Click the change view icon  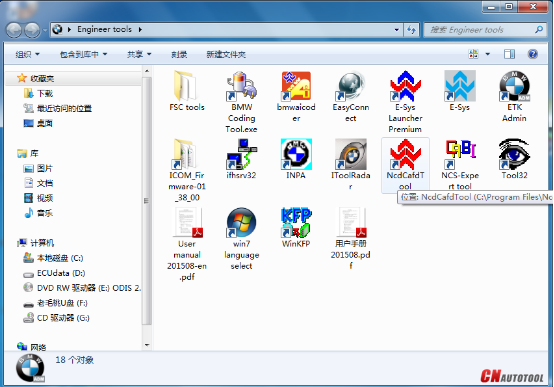point(473,54)
